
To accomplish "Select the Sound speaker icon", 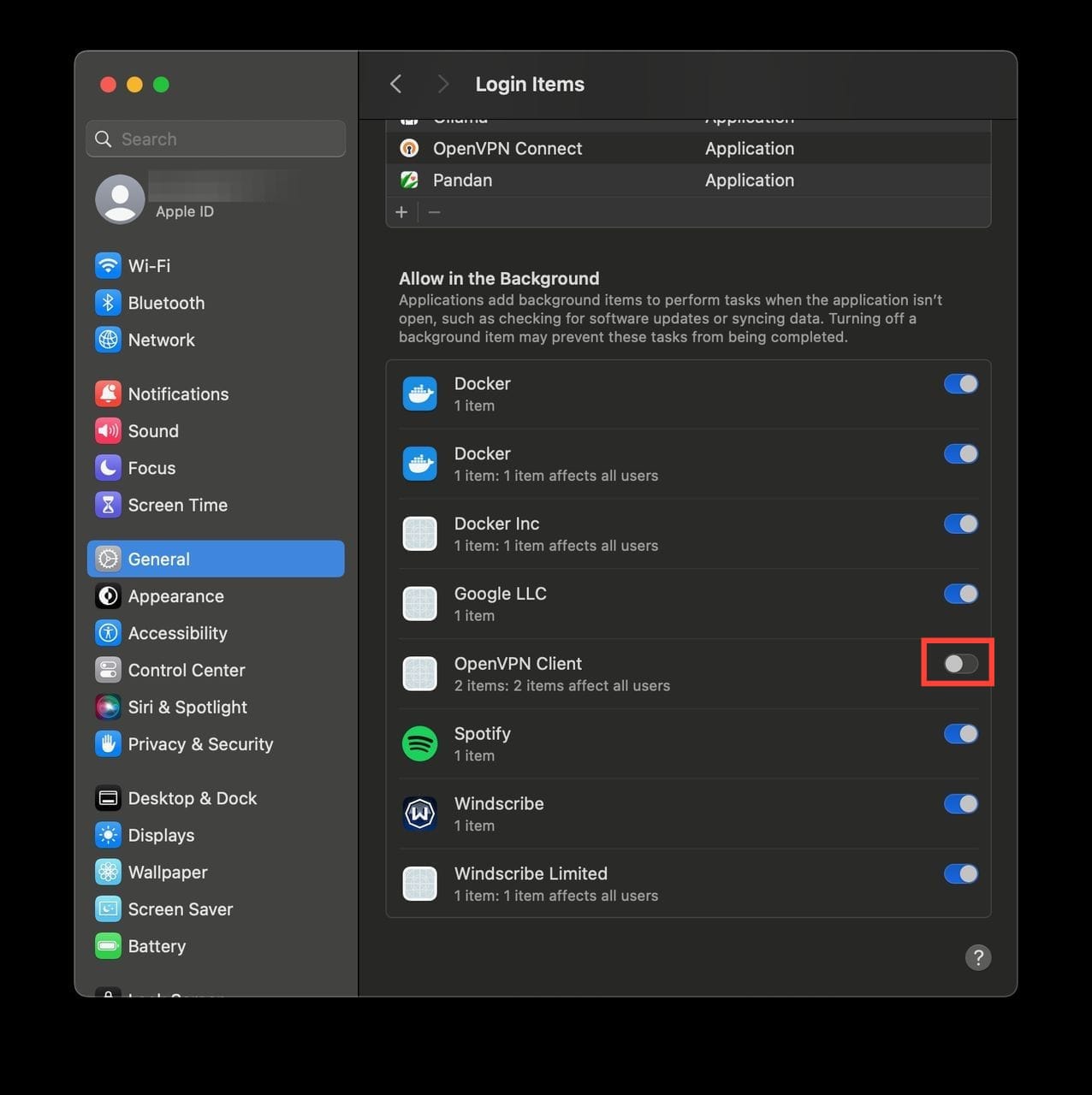I will [108, 430].
